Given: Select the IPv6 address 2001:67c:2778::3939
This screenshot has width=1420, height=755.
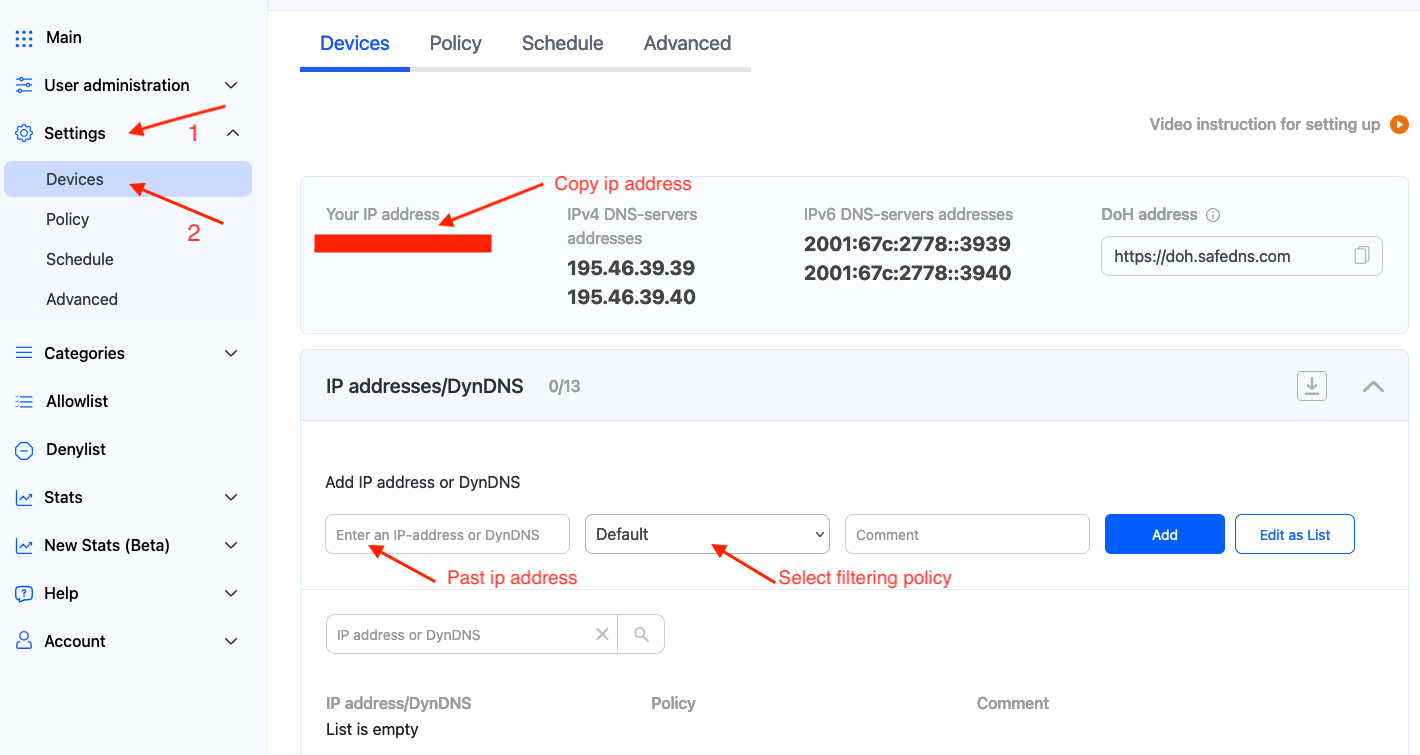Looking at the screenshot, I should [x=907, y=244].
